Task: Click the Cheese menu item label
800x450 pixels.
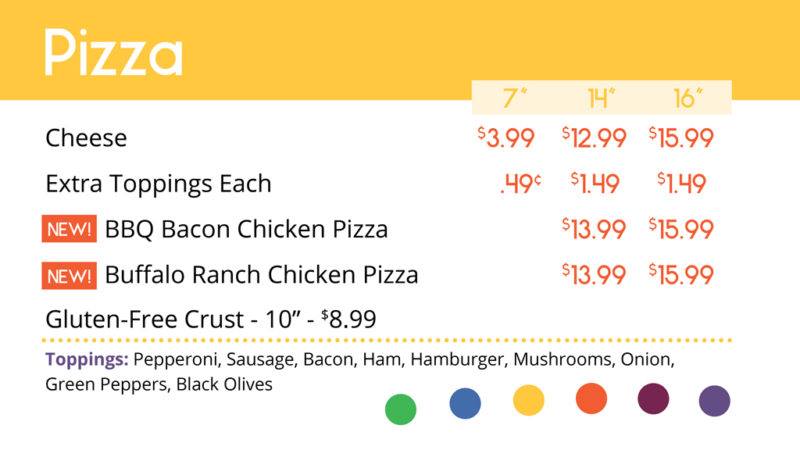Action: tap(86, 138)
